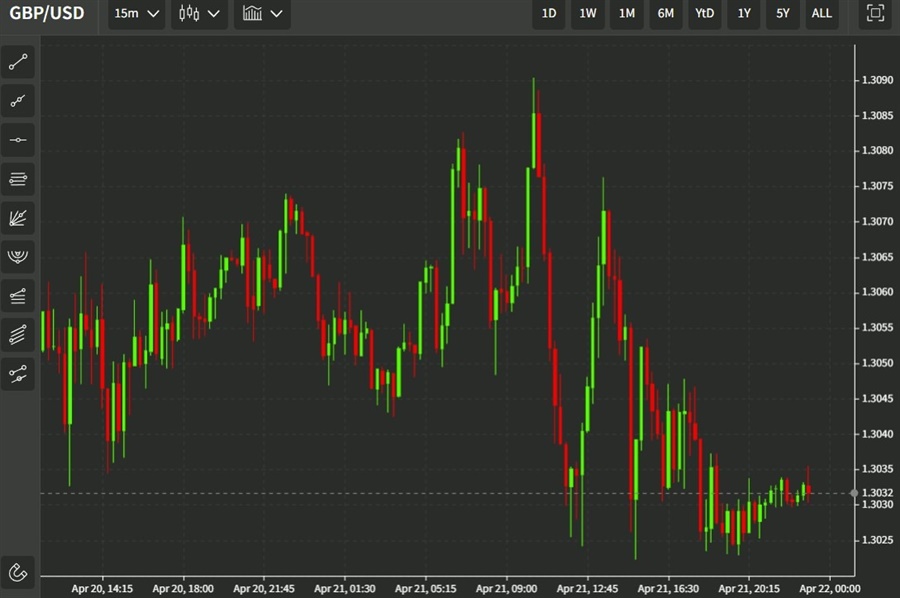
Task: Set chart range to 1Y
Action: point(744,13)
